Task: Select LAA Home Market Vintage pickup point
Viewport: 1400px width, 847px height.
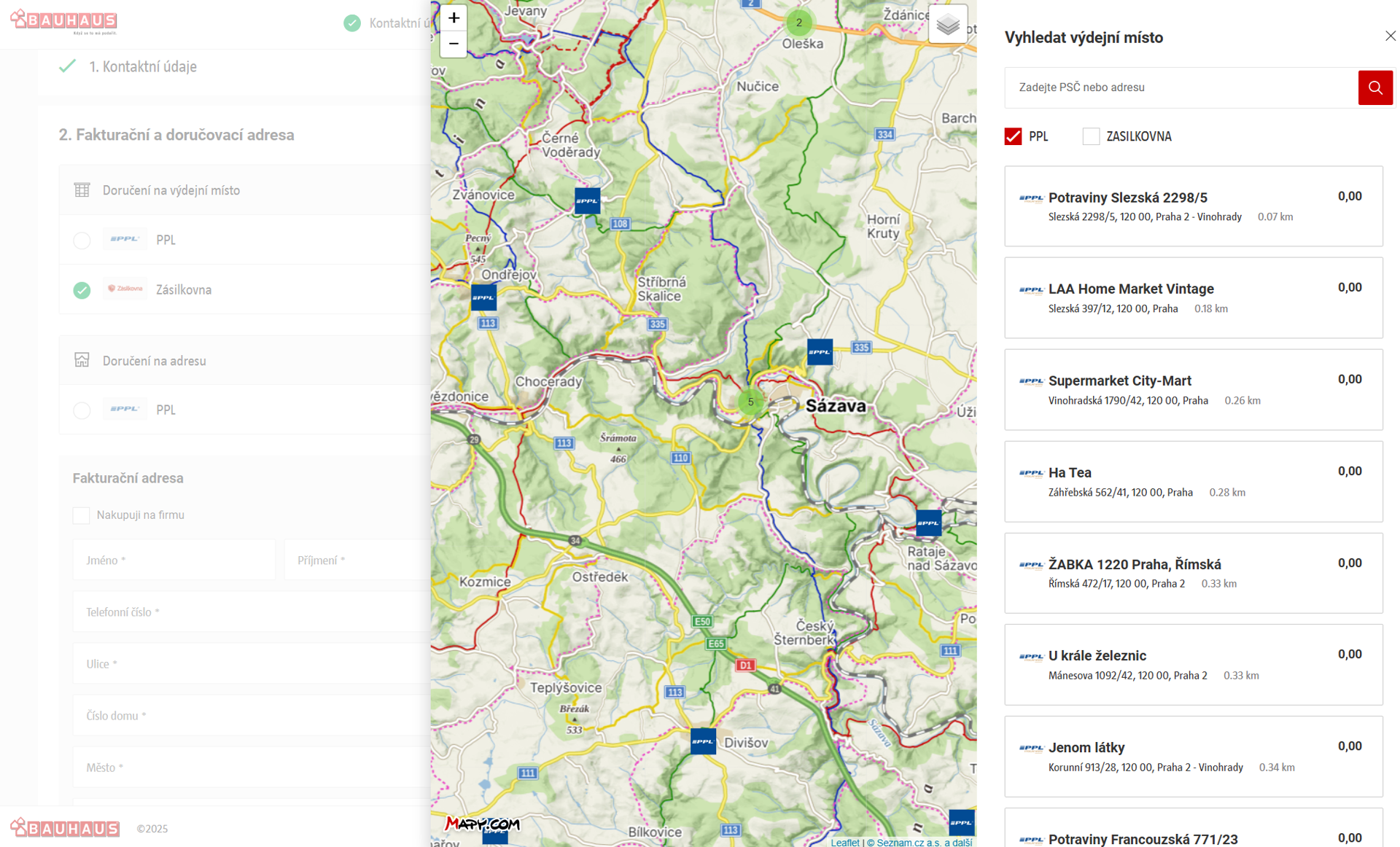Action: (x=1193, y=297)
